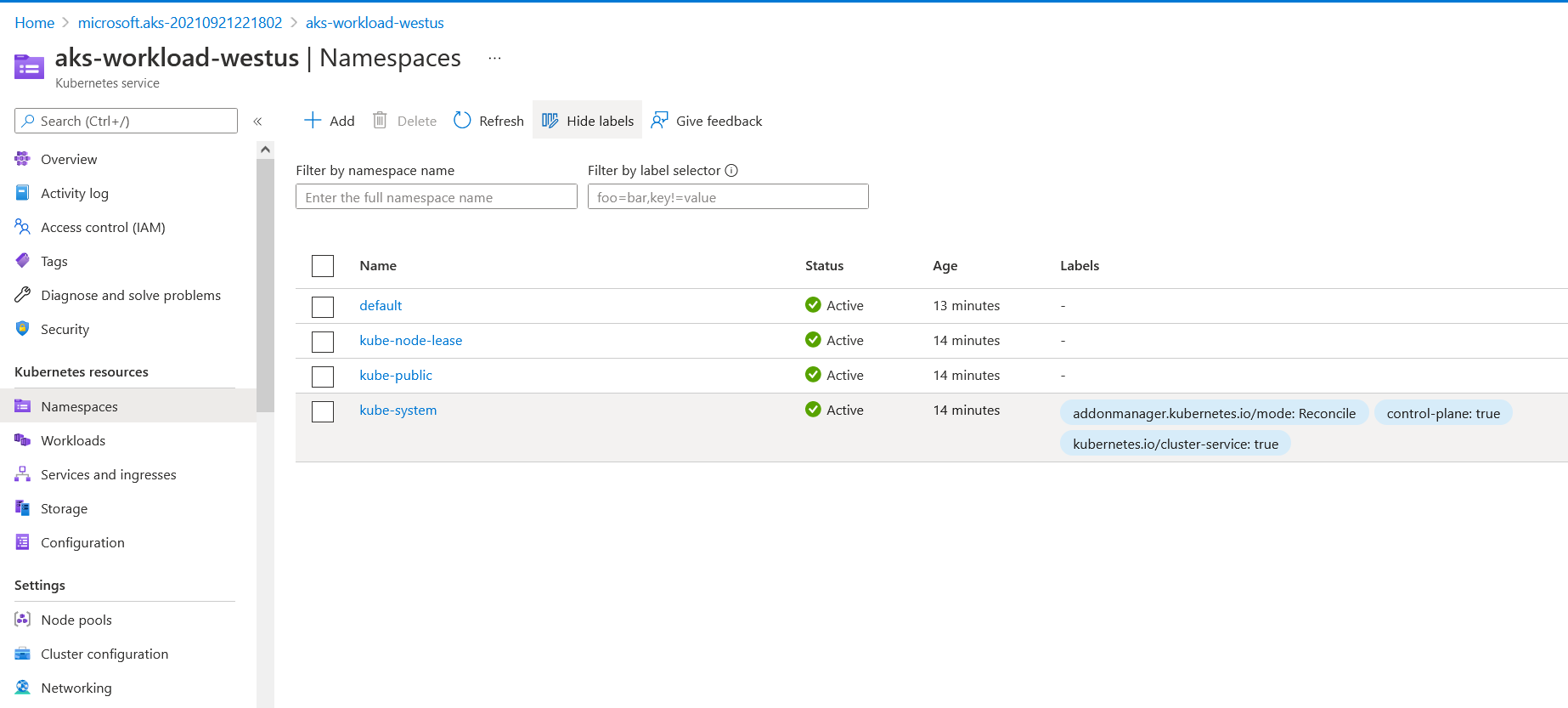1568x708 pixels.
Task: Click the Filter by label selector field
Action: (x=728, y=196)
